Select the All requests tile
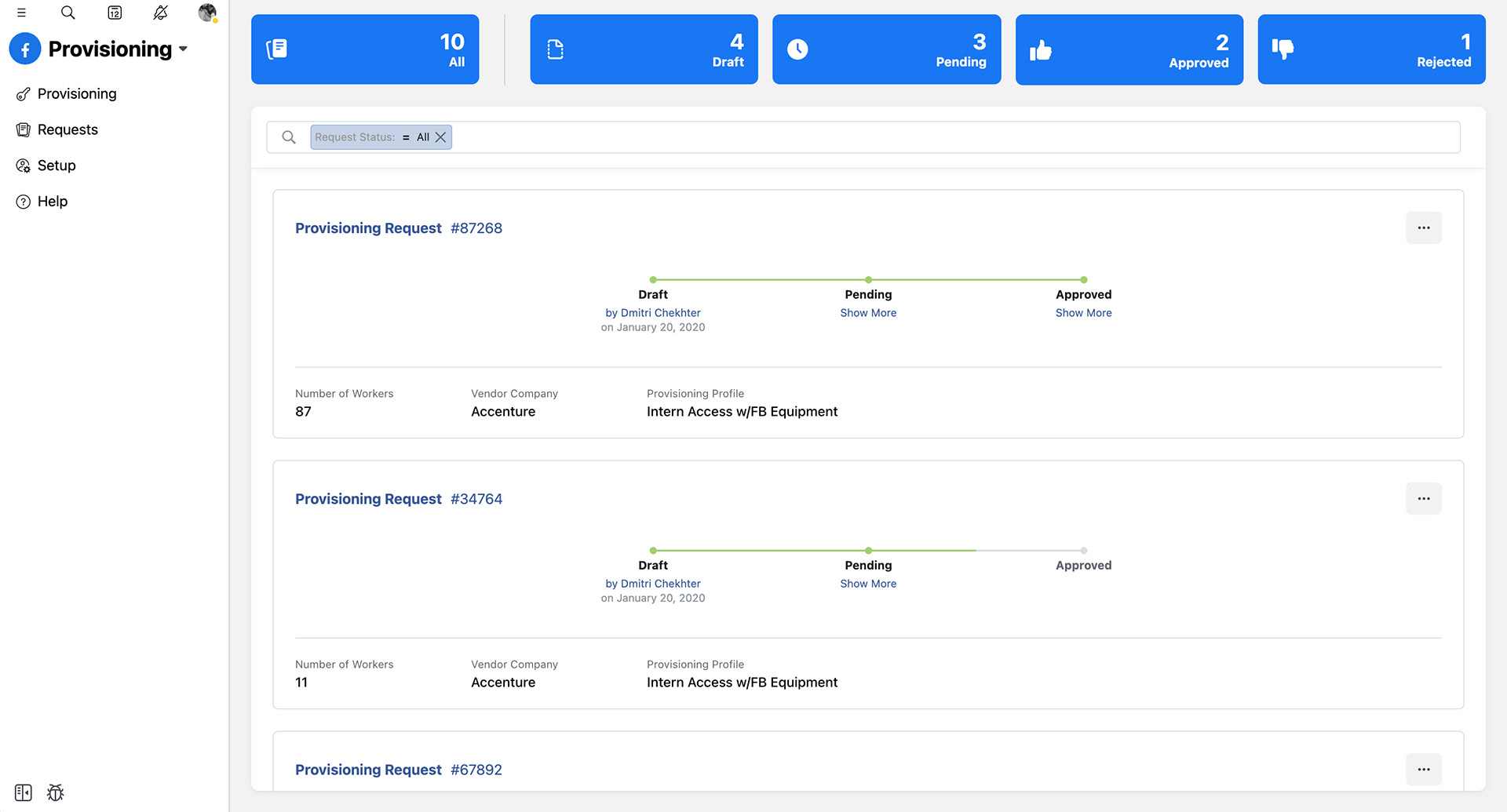This screenshot has height=812, width=1507. point(365,49)
